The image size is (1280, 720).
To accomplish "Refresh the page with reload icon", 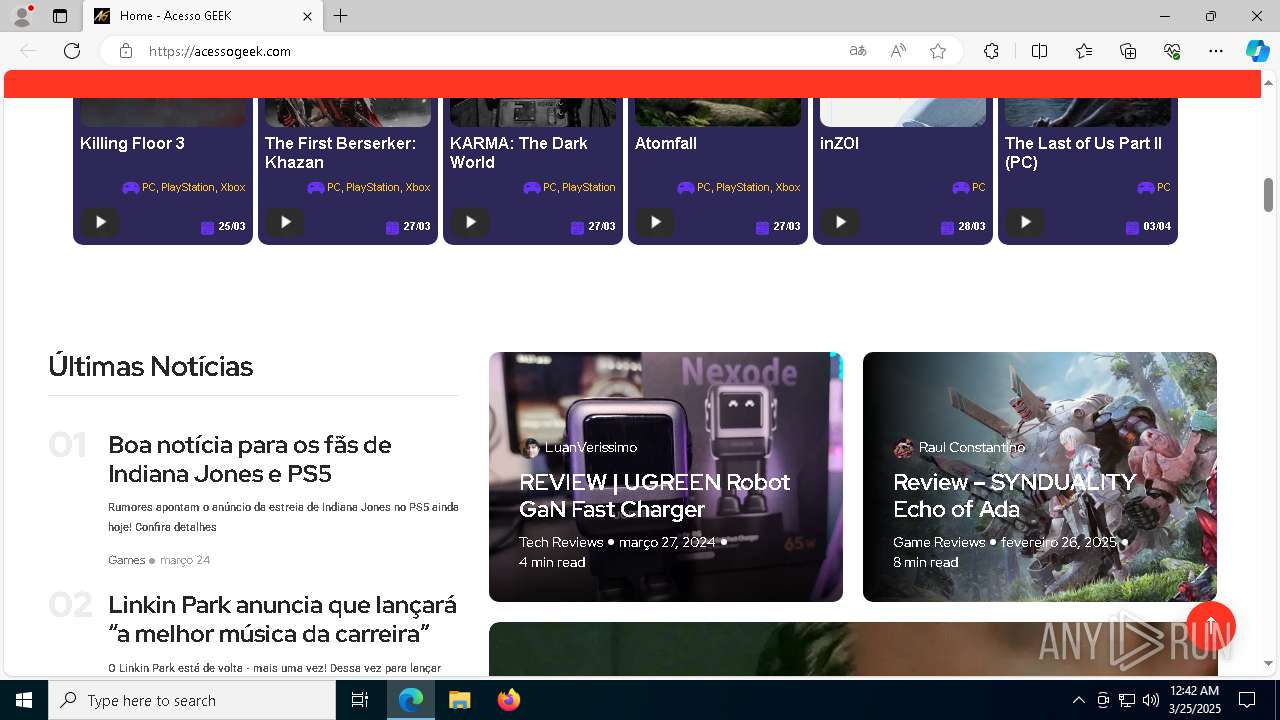I will 72,51.
